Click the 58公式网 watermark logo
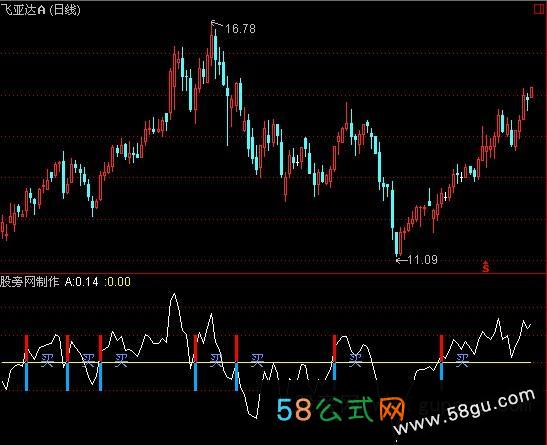547x445 pixels. click(x=340, y=409)
